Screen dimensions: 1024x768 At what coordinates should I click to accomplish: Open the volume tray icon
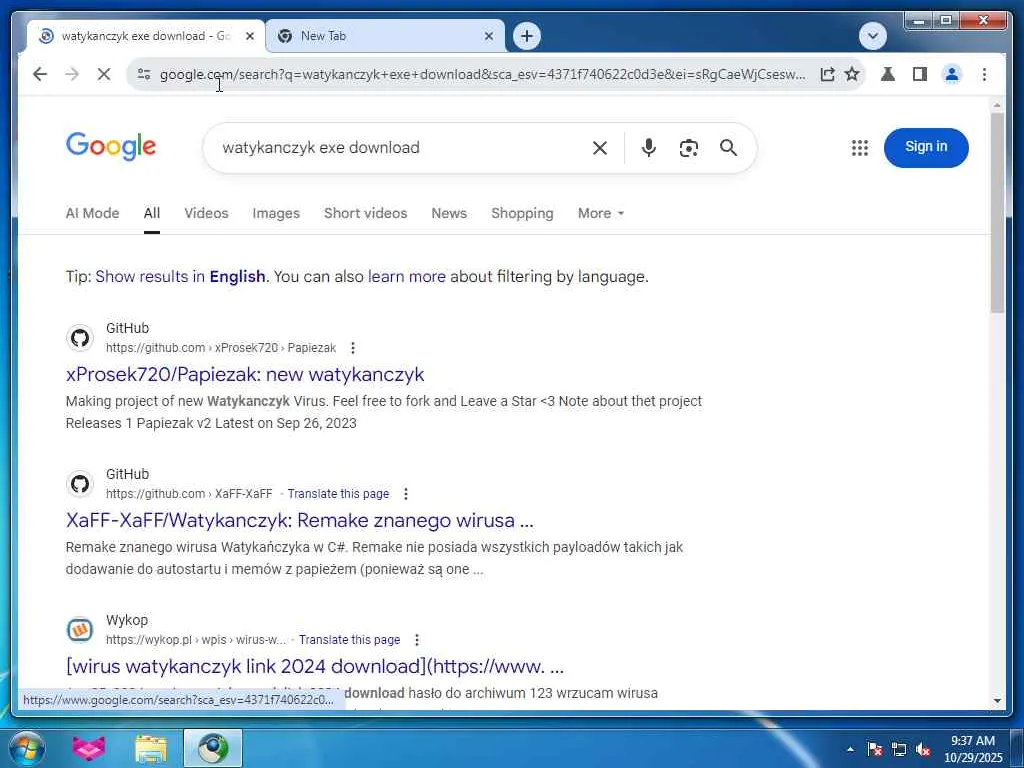[923, 750]
